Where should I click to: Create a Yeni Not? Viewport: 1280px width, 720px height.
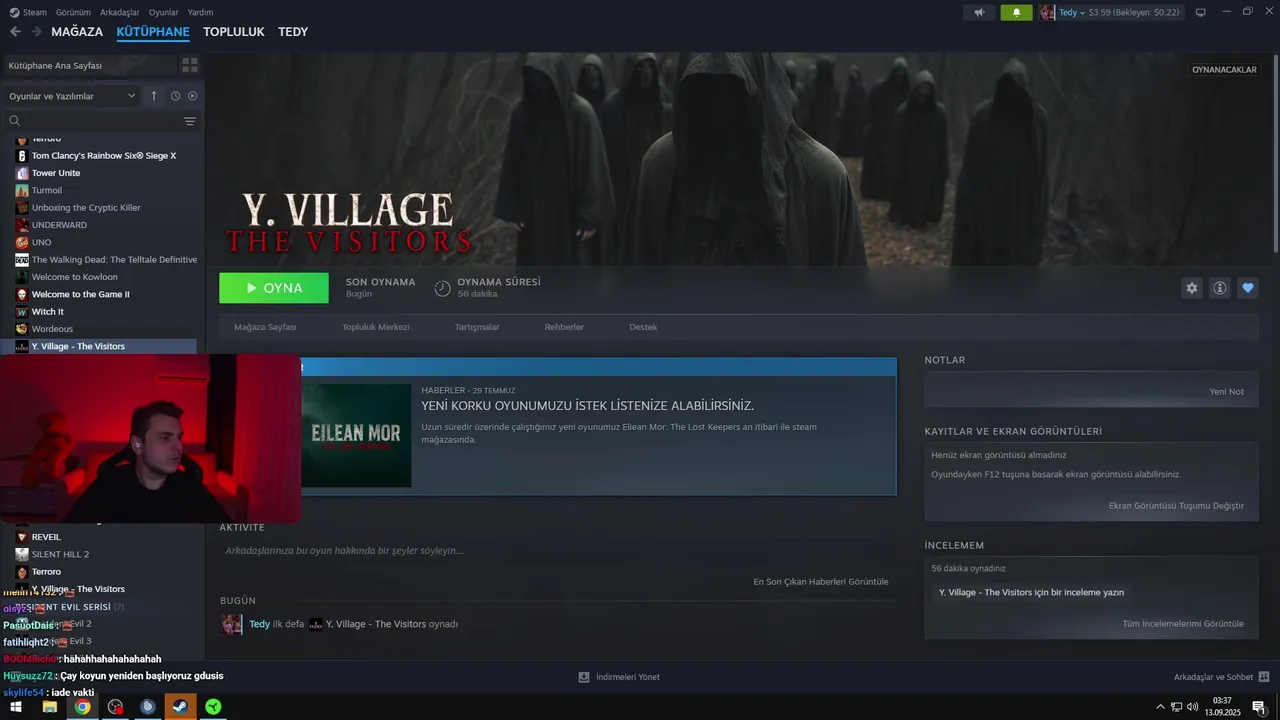[x=1226, y=392]
